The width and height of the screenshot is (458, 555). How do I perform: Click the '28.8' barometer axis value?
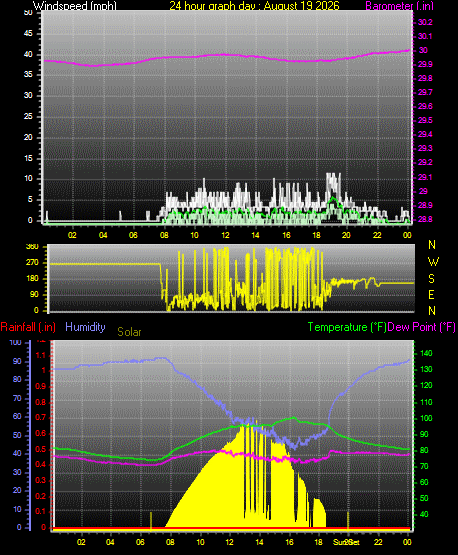click(x=425, y=219)
